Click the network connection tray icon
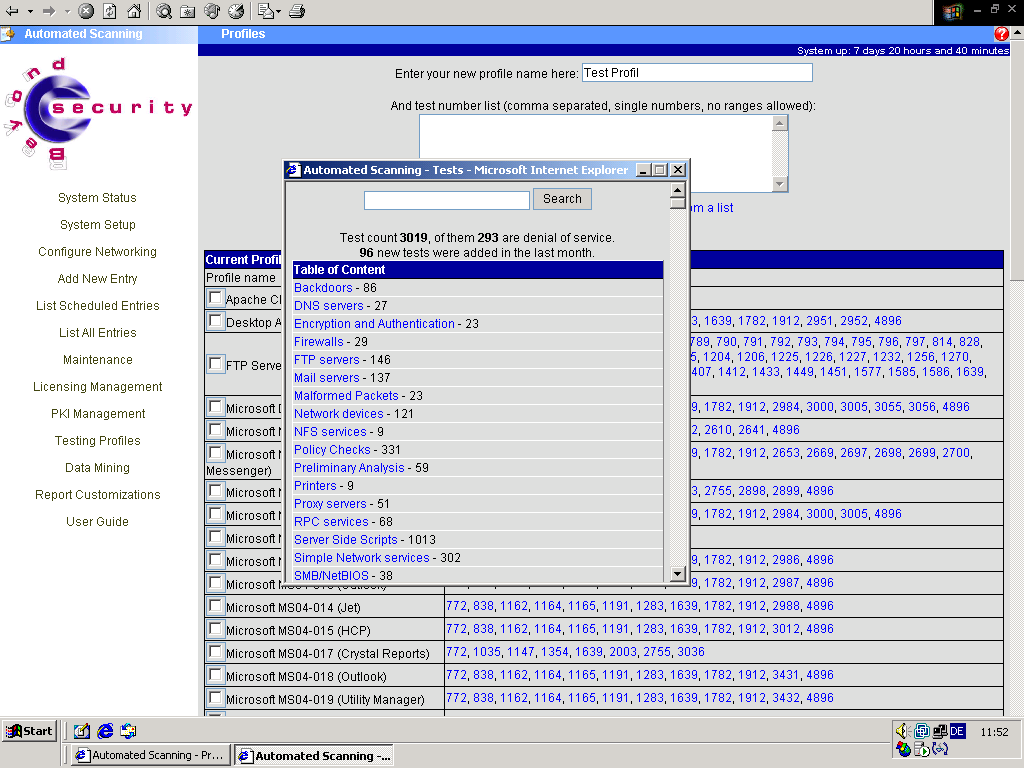This screenshot has height=768, width=1024. pos(940,731)
